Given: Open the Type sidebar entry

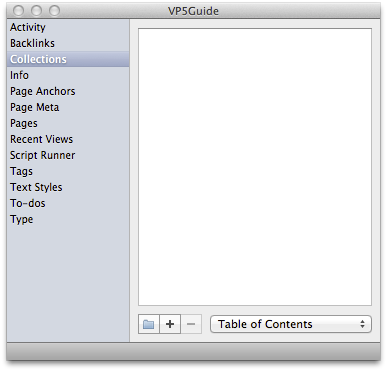Looking at the screenshot, I should (68, 219).
